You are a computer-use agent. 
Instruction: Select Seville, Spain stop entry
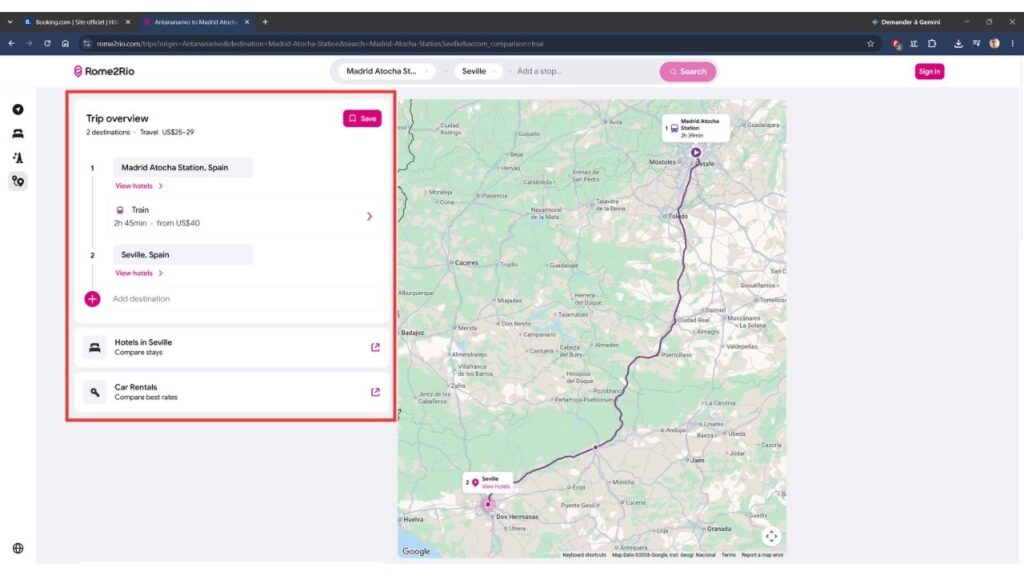182,255
